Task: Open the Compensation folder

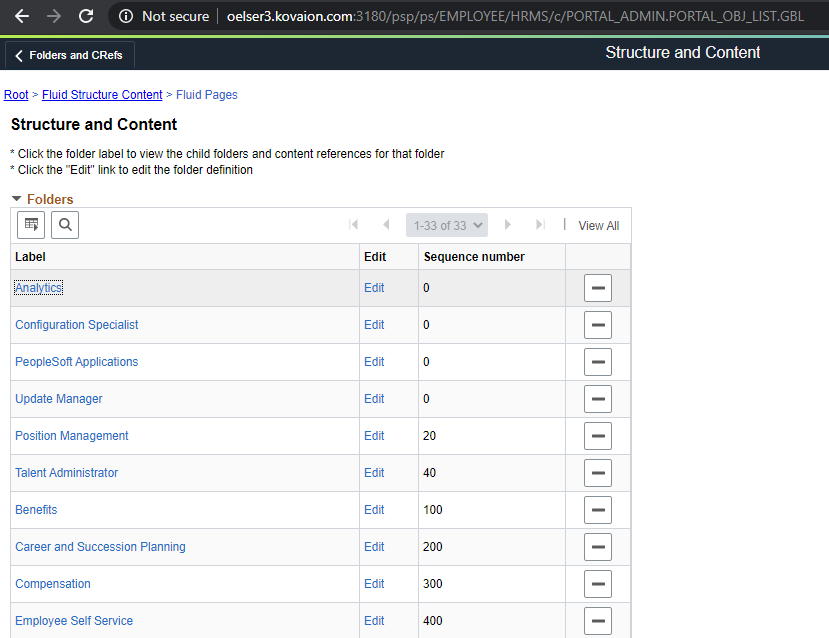Action: [53, 584]
